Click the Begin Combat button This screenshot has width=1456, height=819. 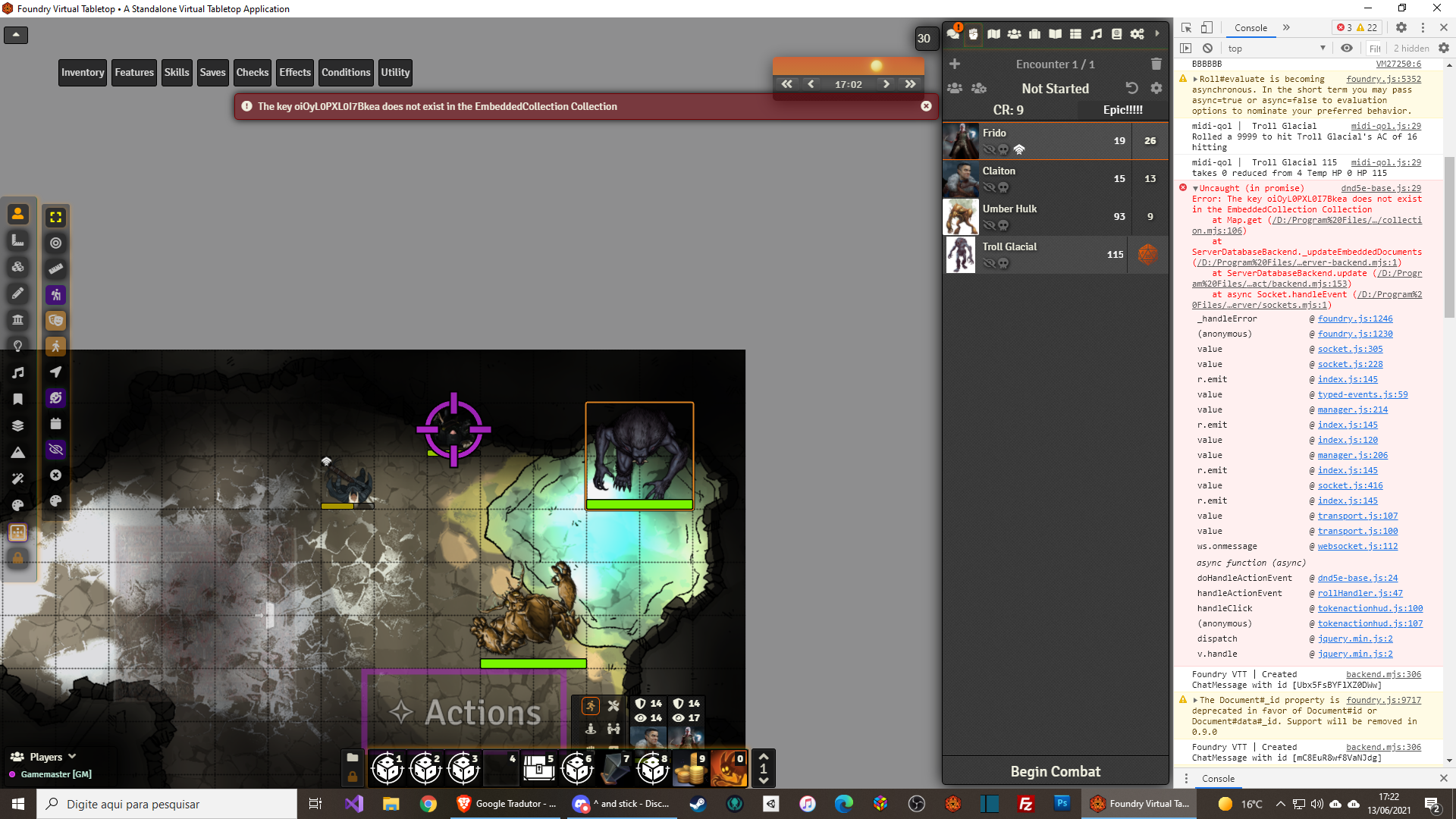point(1055,771)
